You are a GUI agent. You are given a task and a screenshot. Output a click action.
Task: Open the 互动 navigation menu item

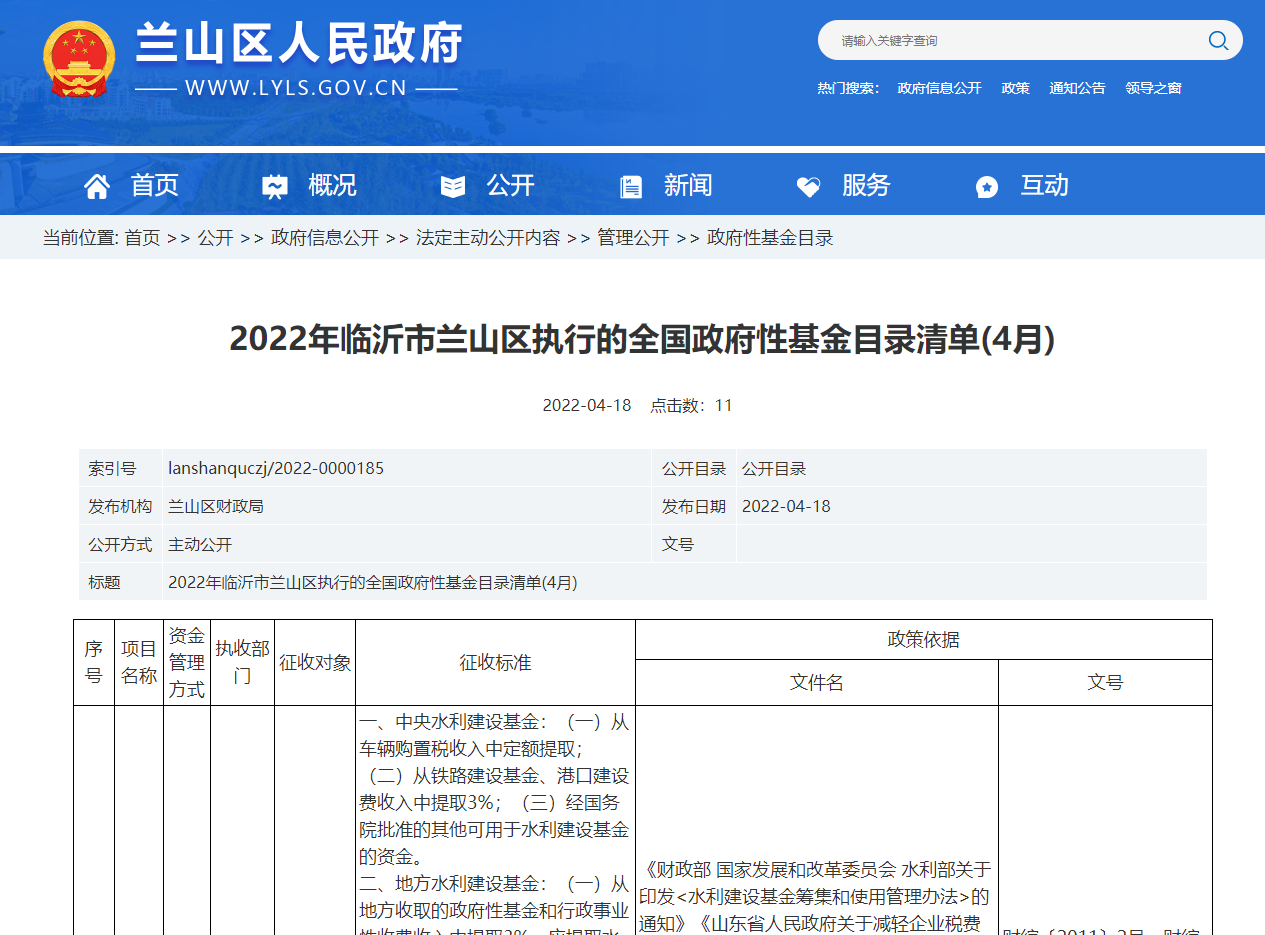pos(1044,185)
